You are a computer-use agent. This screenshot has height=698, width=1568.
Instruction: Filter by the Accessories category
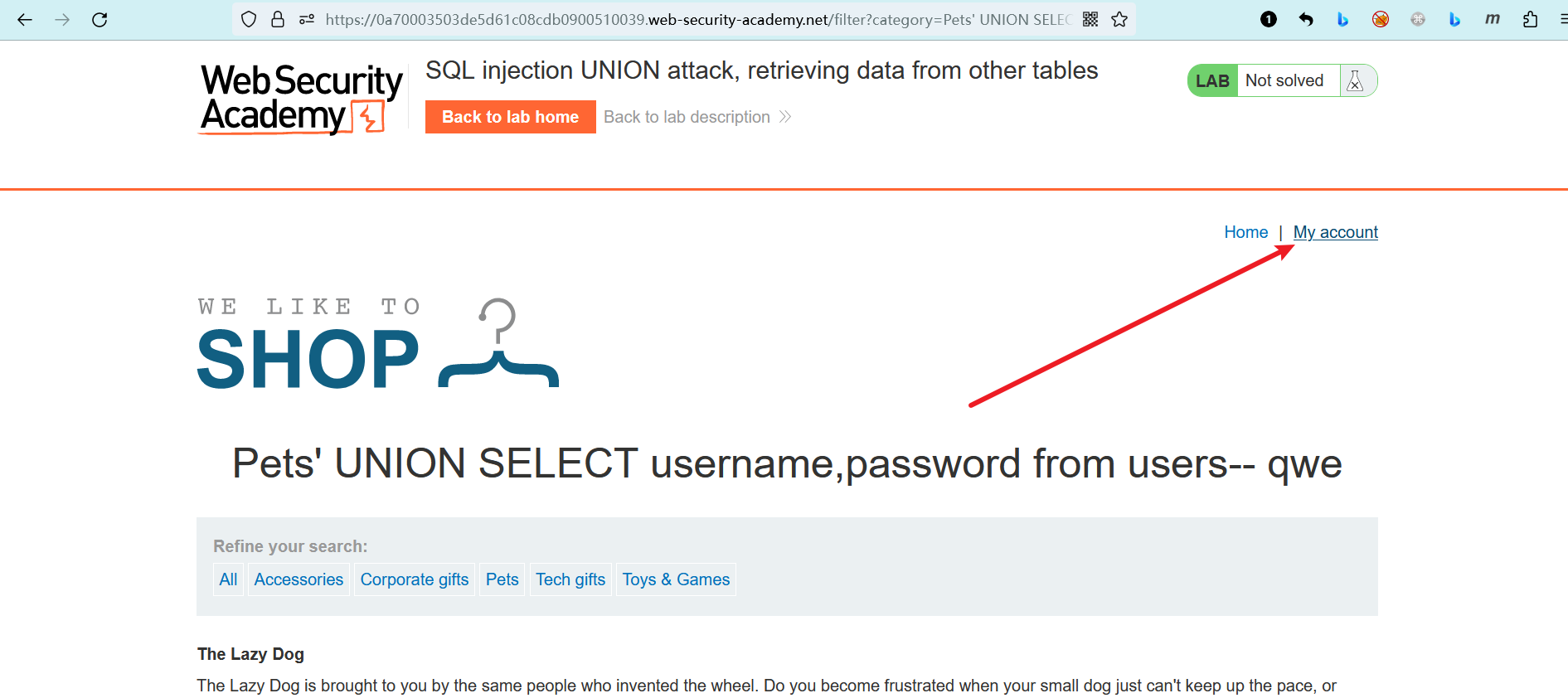pos(299,579)
